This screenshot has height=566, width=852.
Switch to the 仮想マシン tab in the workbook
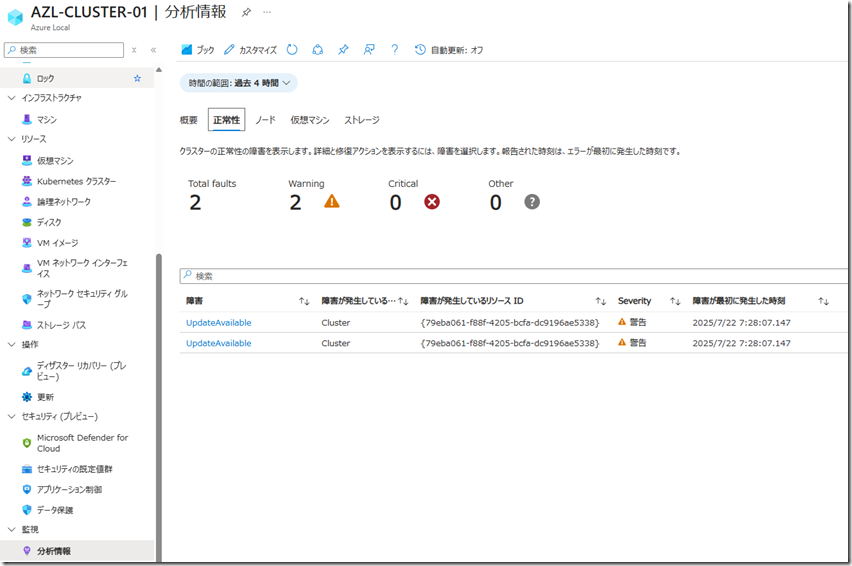coord(310,120)
